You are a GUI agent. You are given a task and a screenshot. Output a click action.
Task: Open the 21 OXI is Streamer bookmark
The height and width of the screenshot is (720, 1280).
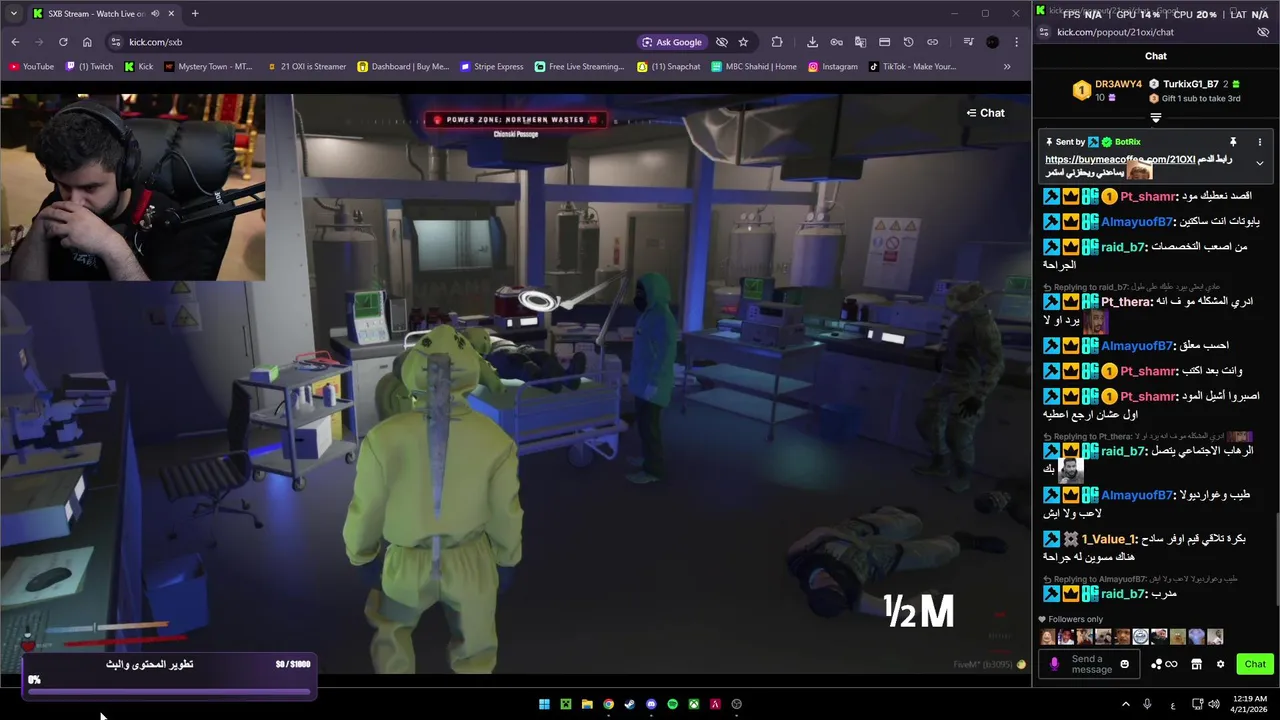(x=307, y=67)
